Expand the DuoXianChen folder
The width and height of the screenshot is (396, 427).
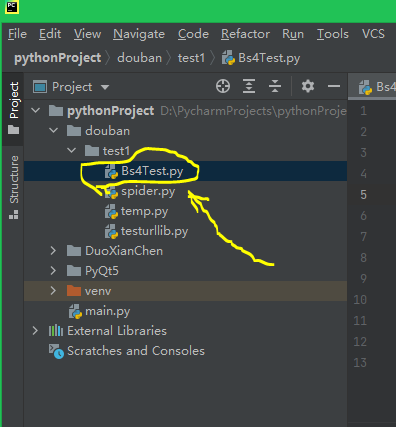tap(53, 251)
